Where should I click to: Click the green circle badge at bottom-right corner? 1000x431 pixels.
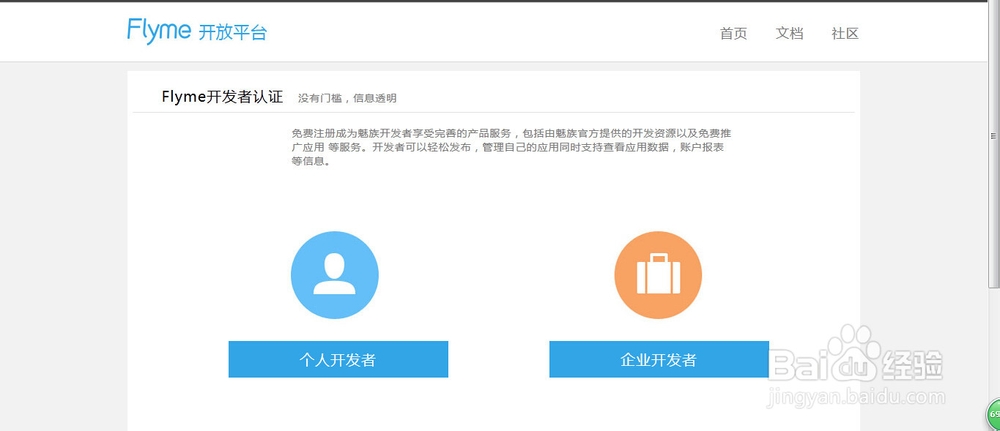point(994,416)
